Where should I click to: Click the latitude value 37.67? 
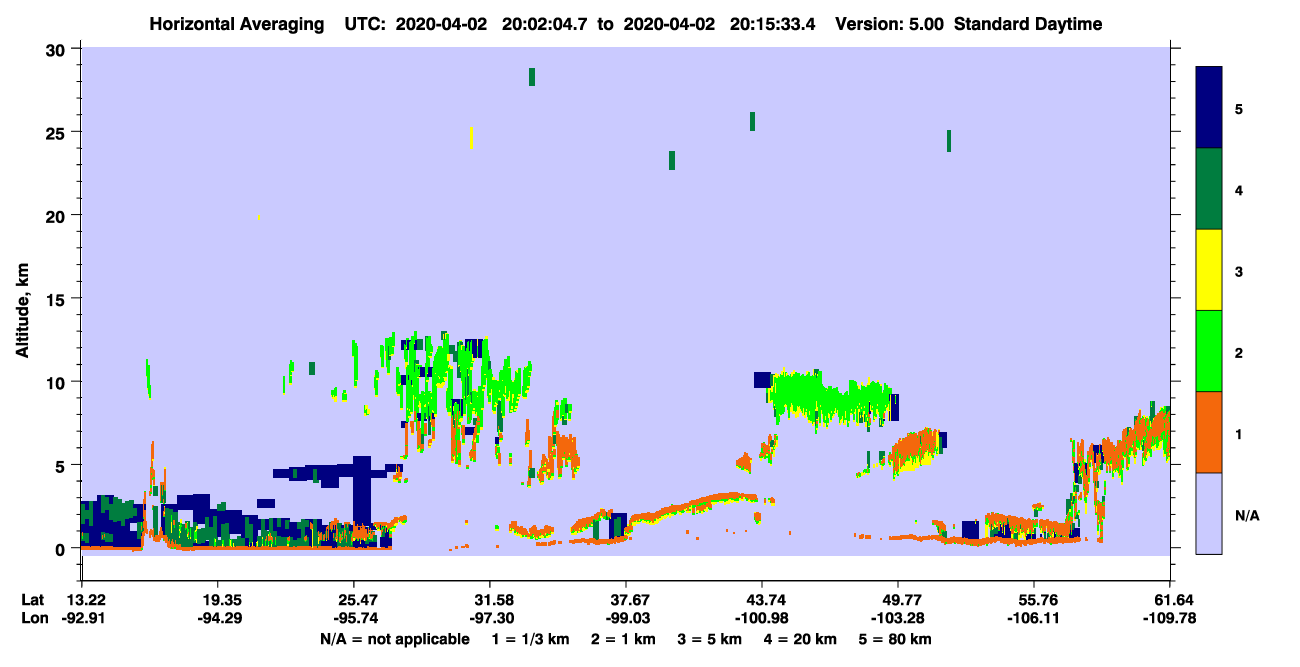tap(626, 600)
